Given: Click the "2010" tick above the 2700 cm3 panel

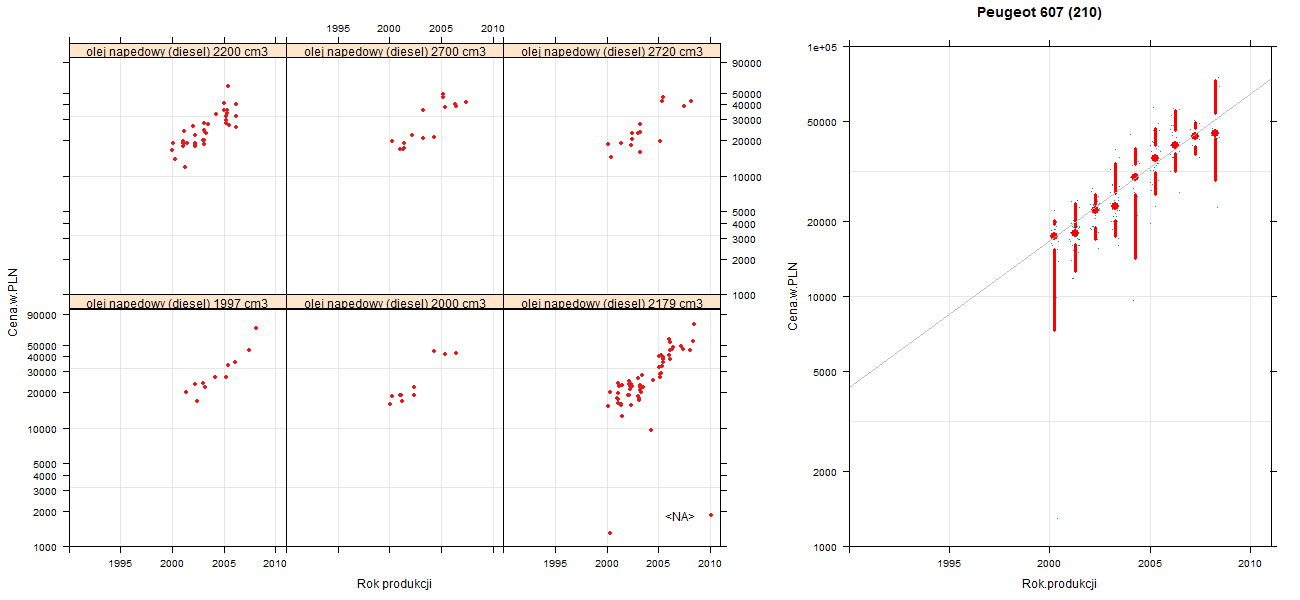Looking at the screenshot, I should 492,28.
